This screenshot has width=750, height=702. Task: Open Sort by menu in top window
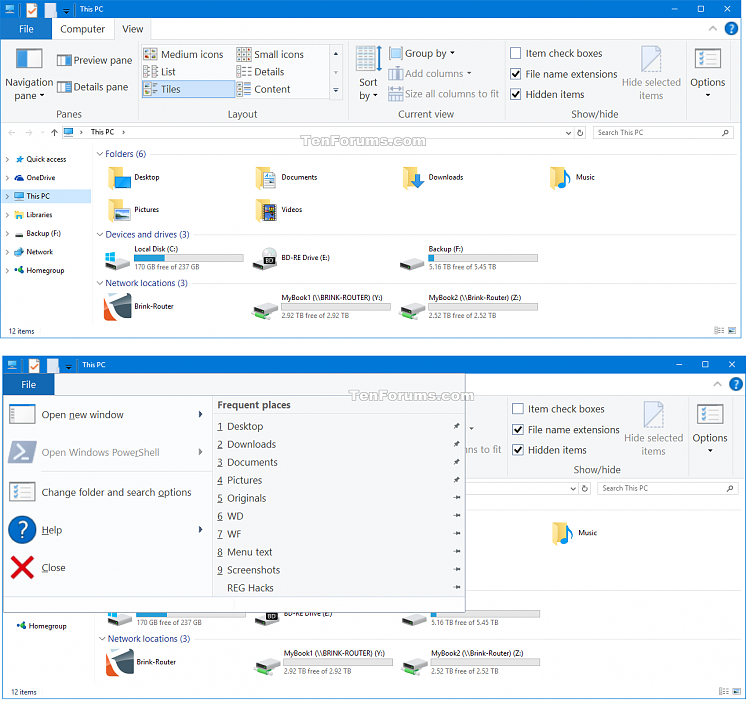tap(368, 74)
